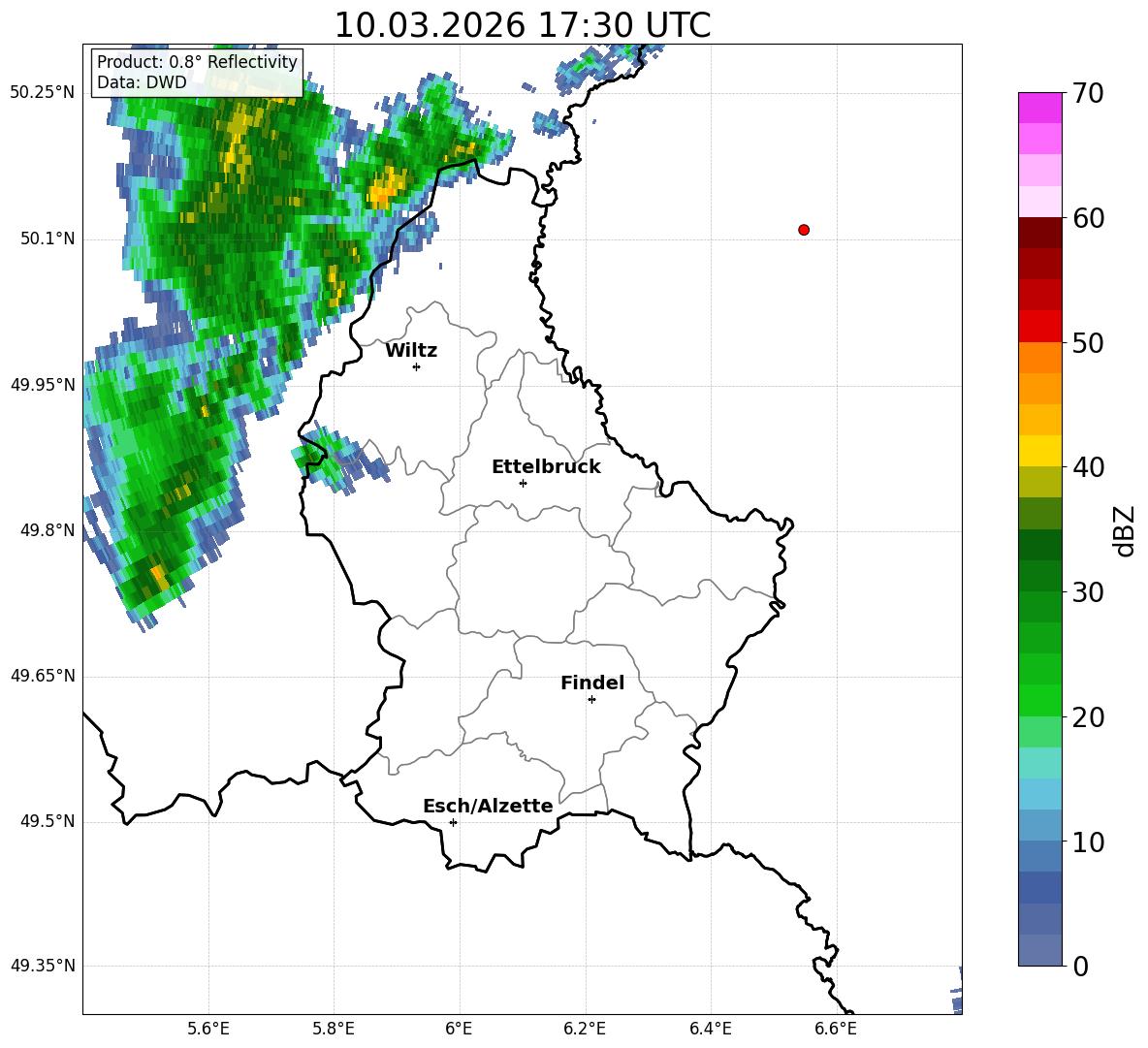The height and width of the screenshot is (1048, 1148).
Task: Click the 20 tick on colorbar
Action: click(1087, 717)
